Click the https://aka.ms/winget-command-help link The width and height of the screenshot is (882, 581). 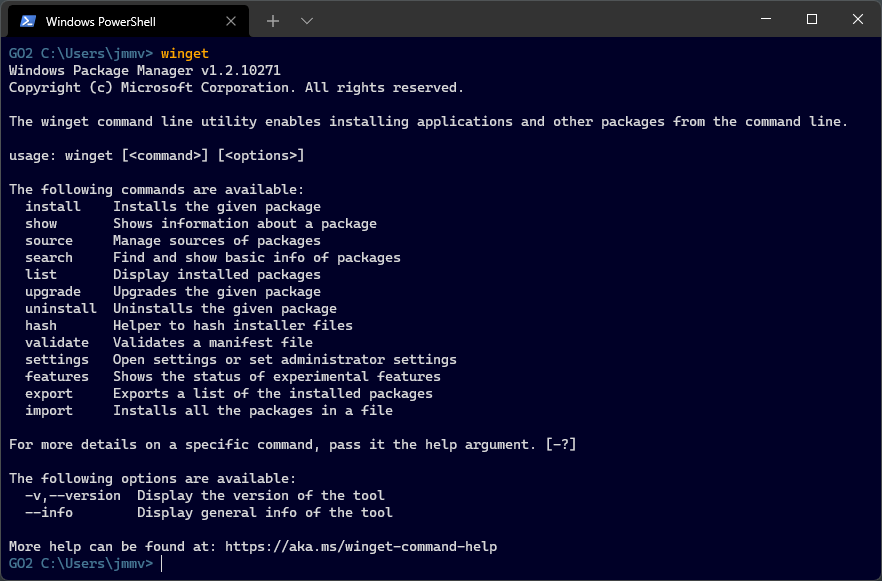point(361,547)
